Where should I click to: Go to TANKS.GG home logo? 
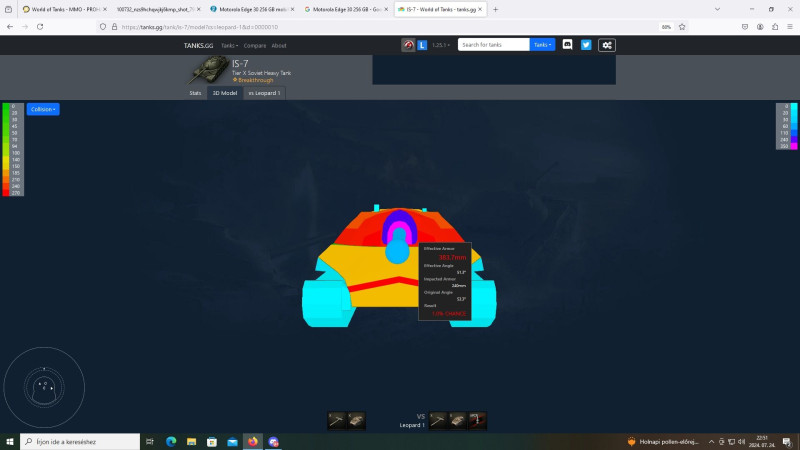198,45
